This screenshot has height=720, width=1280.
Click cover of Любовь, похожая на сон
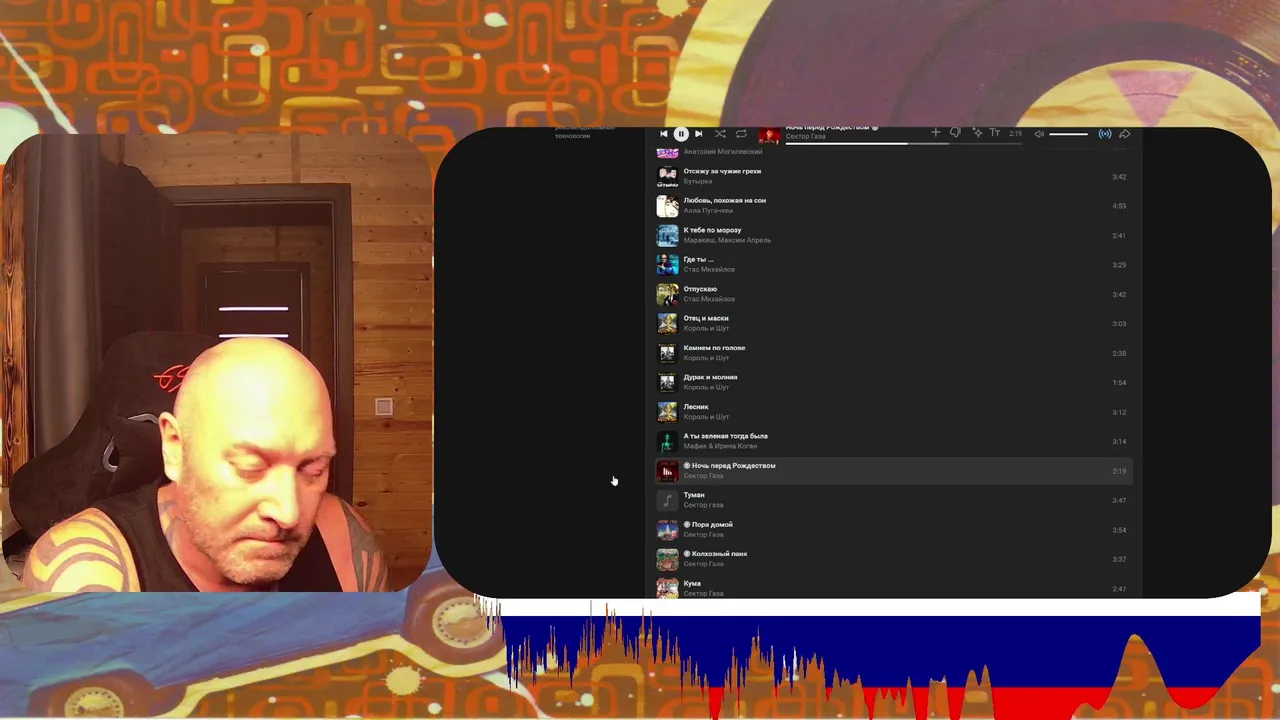tap(667, 206)
